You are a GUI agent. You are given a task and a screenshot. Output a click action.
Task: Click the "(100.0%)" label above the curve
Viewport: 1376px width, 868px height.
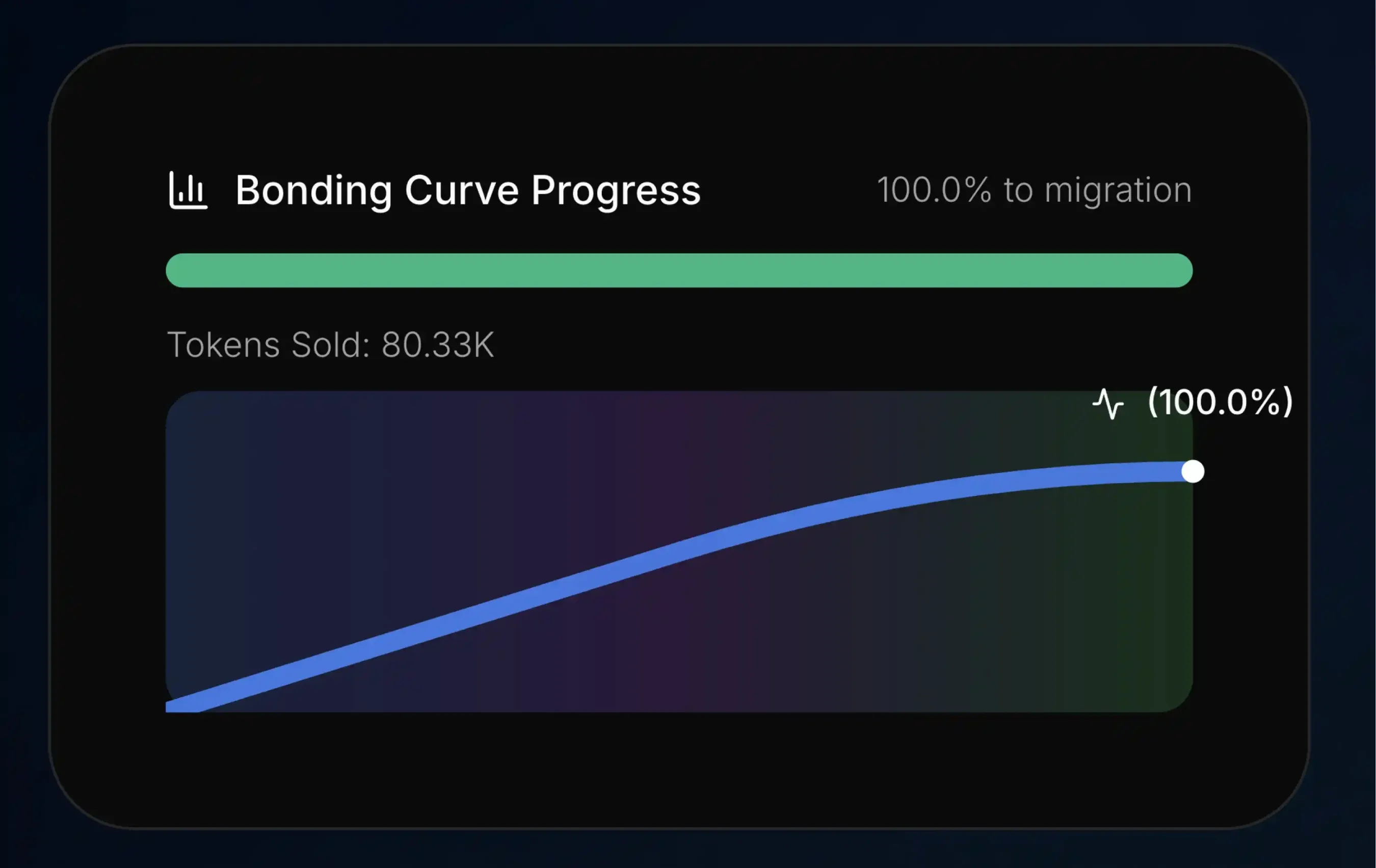(1220, 402)
